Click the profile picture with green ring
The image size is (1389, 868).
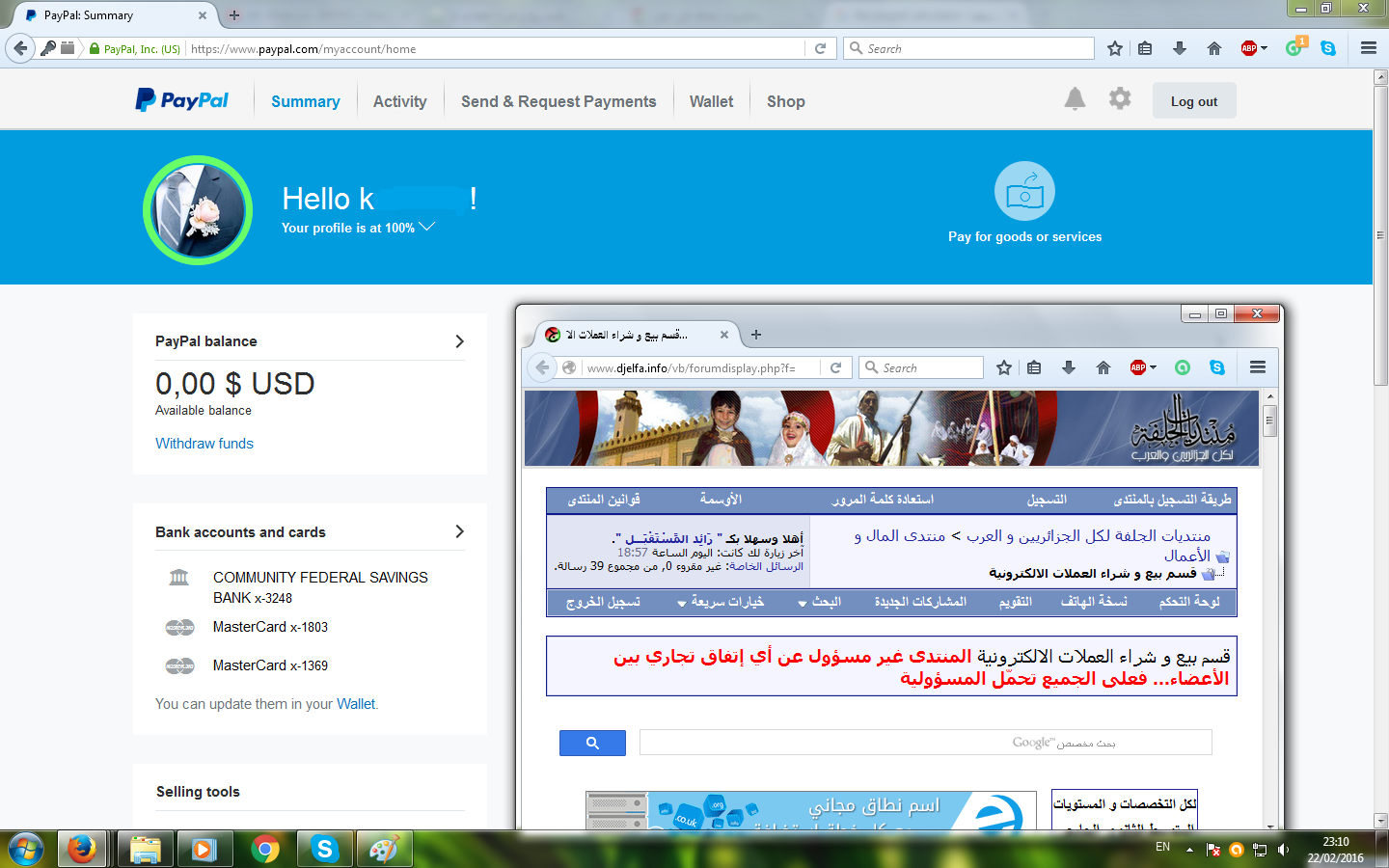(x=198, y=209)
